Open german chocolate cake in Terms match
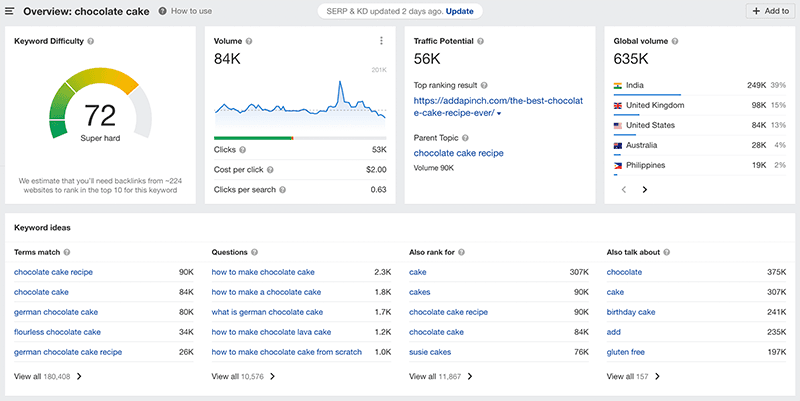Image resolution: width=800 pixels, height=401 pixels. tap(56, 312)
